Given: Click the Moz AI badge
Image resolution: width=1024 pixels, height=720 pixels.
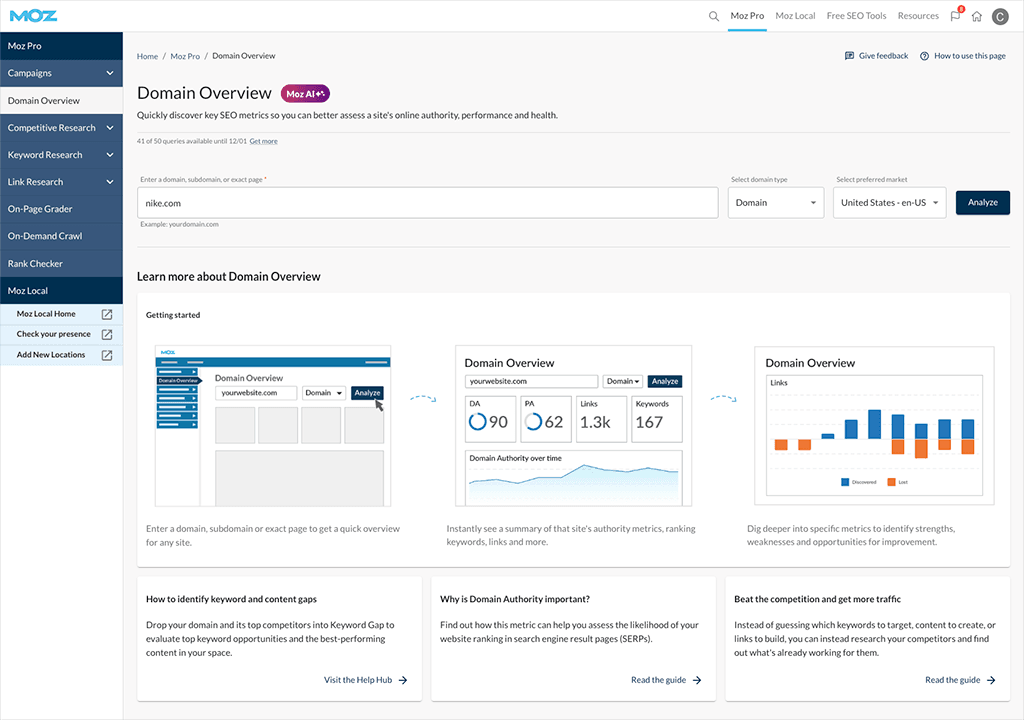Looking at the screenshot, I should tap(305, 94).
